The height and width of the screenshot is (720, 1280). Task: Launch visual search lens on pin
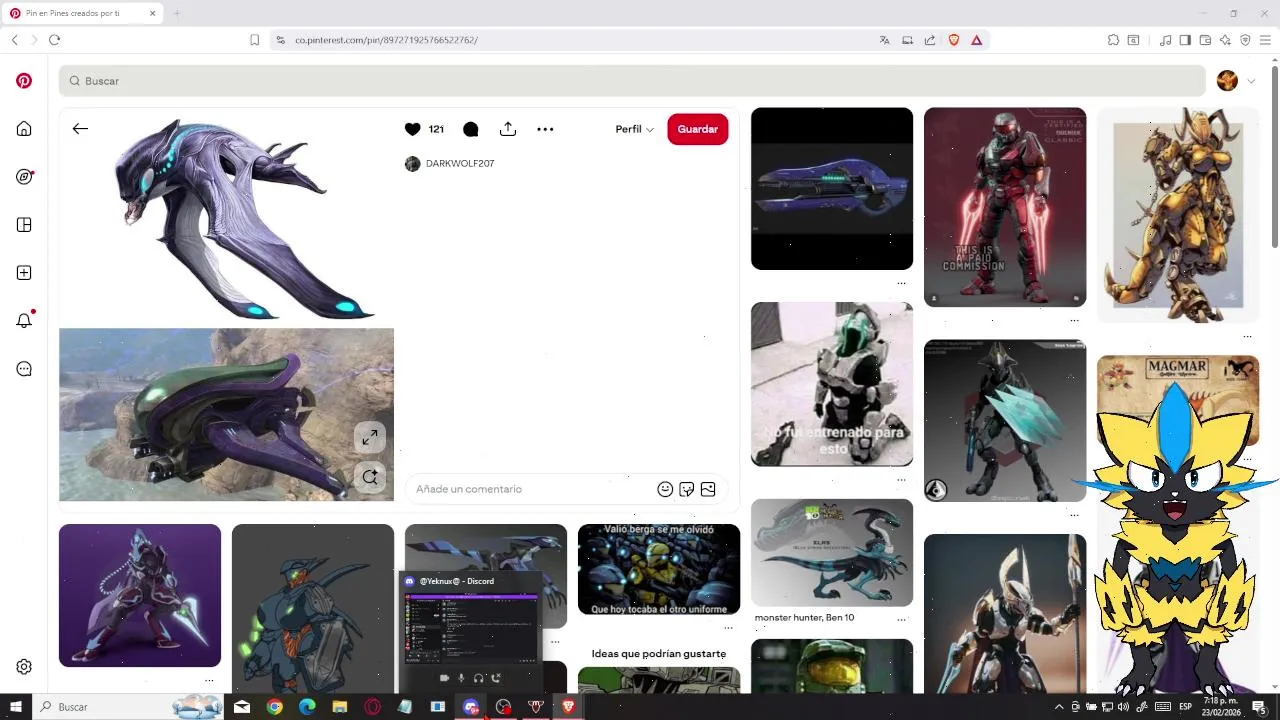(370, 477)
